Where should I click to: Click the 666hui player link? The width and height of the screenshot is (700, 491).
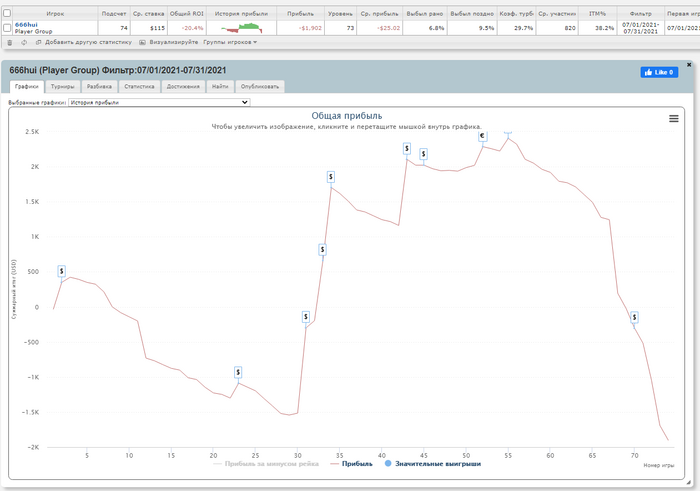[x=26, y=25]
